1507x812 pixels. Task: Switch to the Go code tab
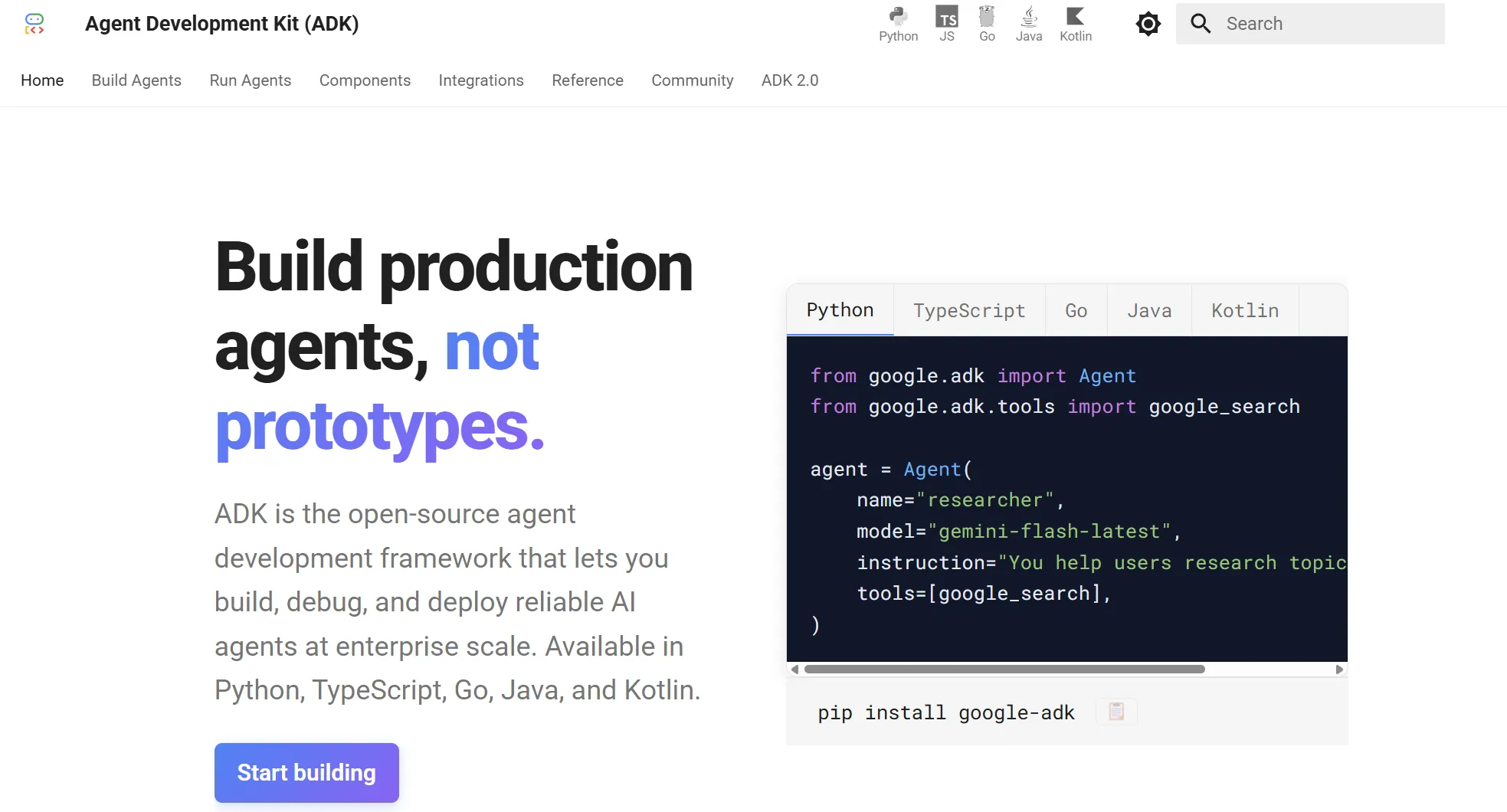(x=1076, y=310)
